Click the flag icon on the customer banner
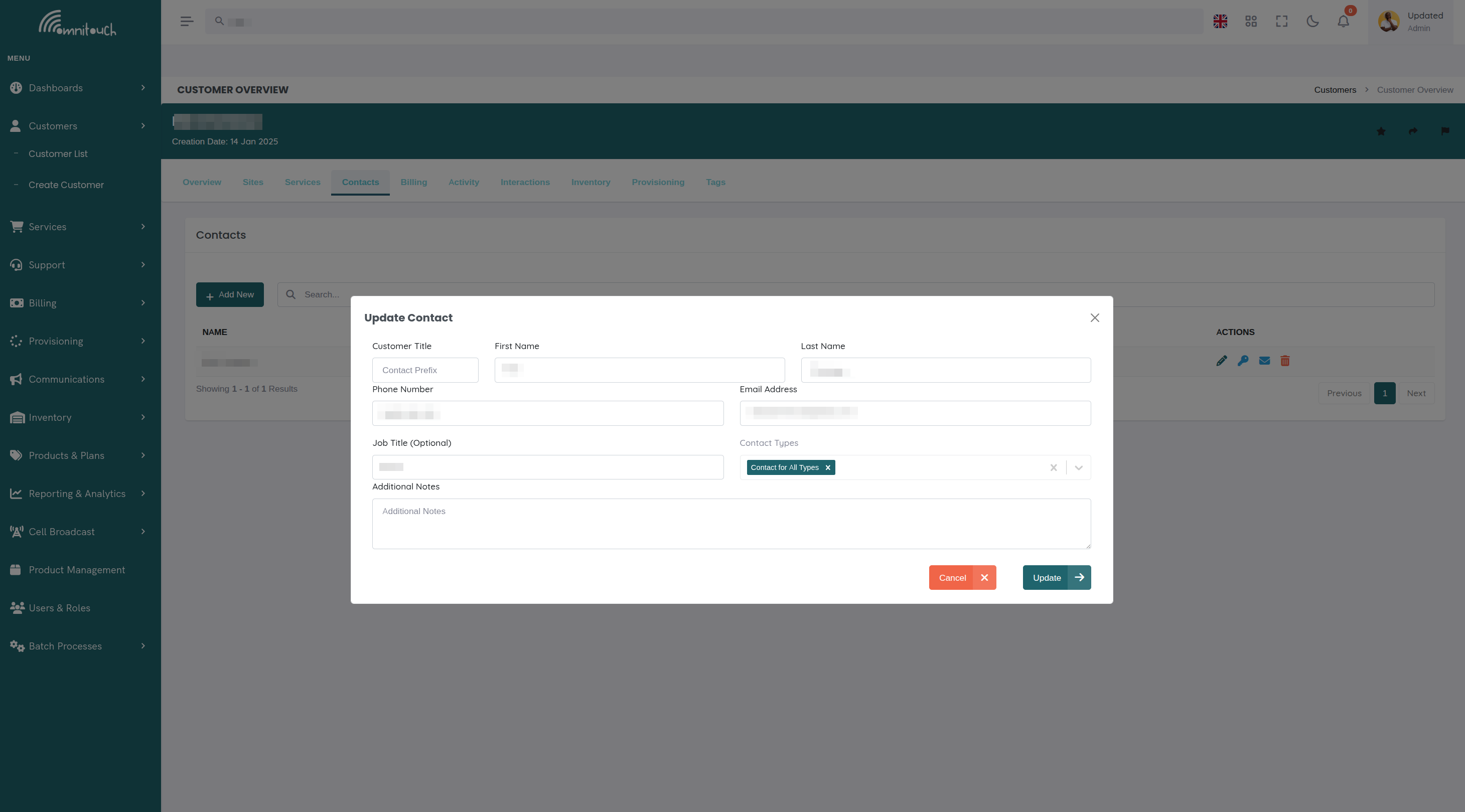 point(1445,131)
